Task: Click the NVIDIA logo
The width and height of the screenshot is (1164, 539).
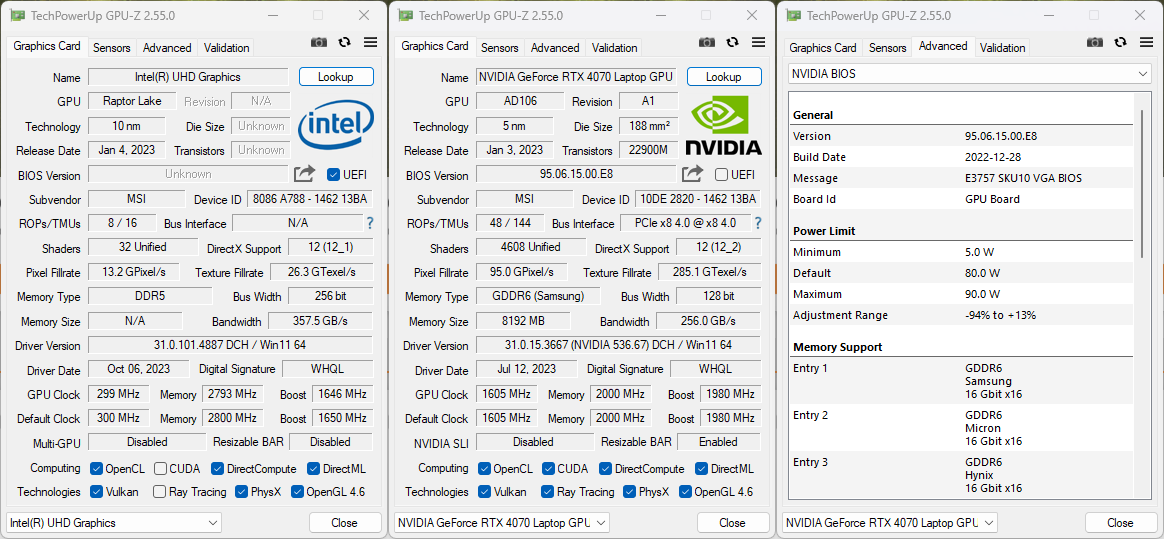Action: 724,125
